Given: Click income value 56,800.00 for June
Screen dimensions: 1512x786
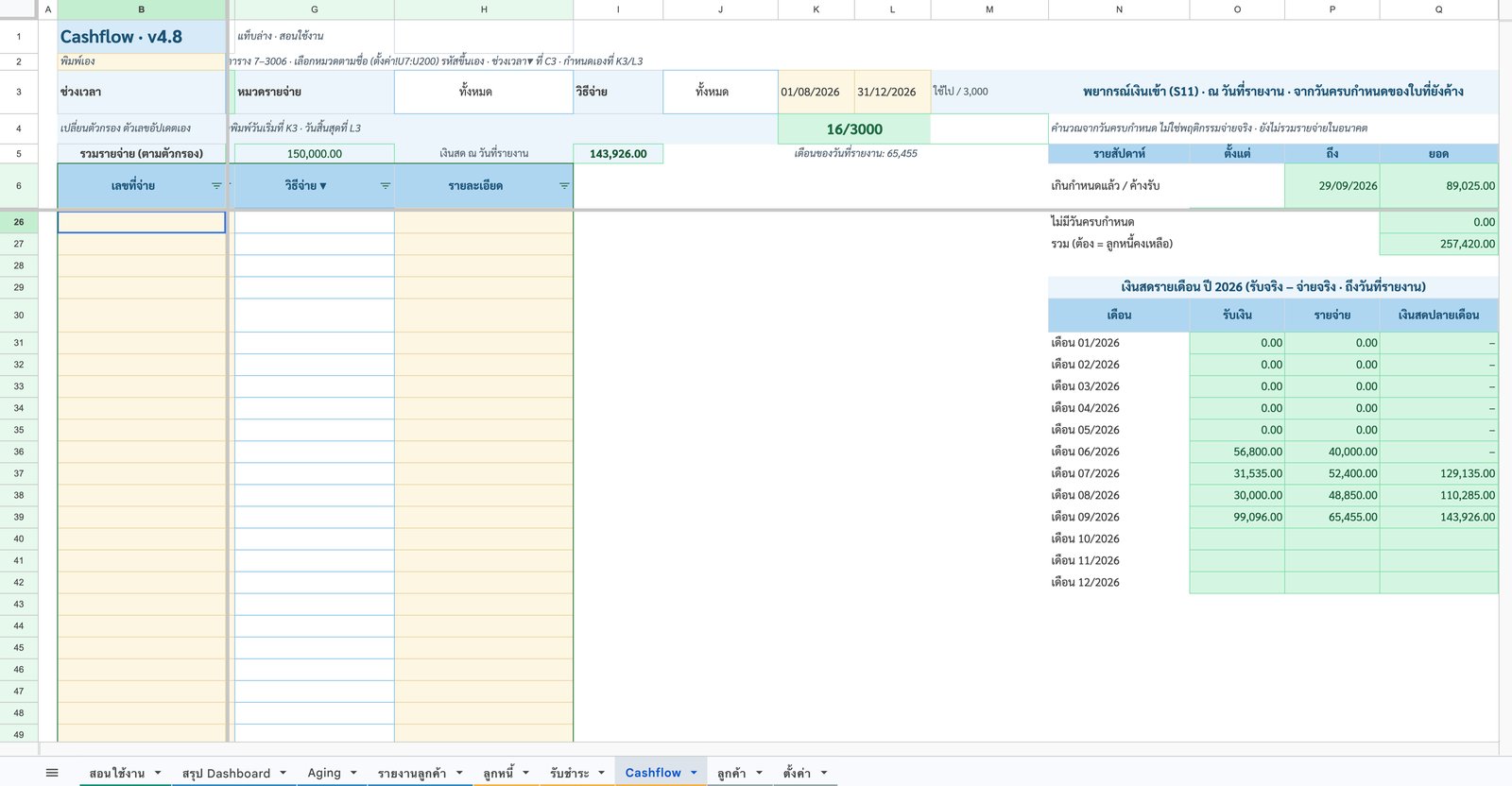Looking at the screenshot, I should tap(1237, 452).
